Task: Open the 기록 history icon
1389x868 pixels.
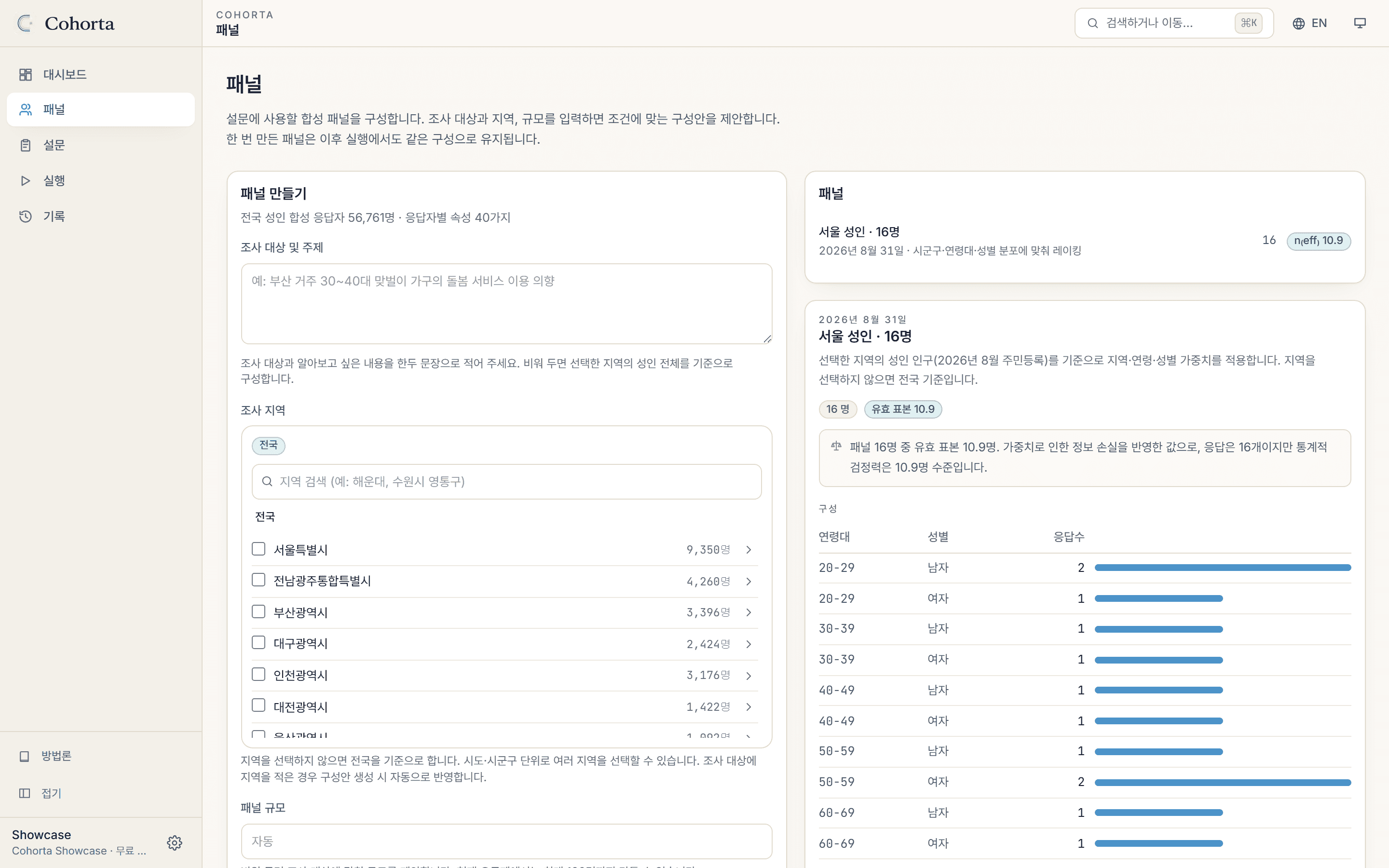Action: [25, 217]
